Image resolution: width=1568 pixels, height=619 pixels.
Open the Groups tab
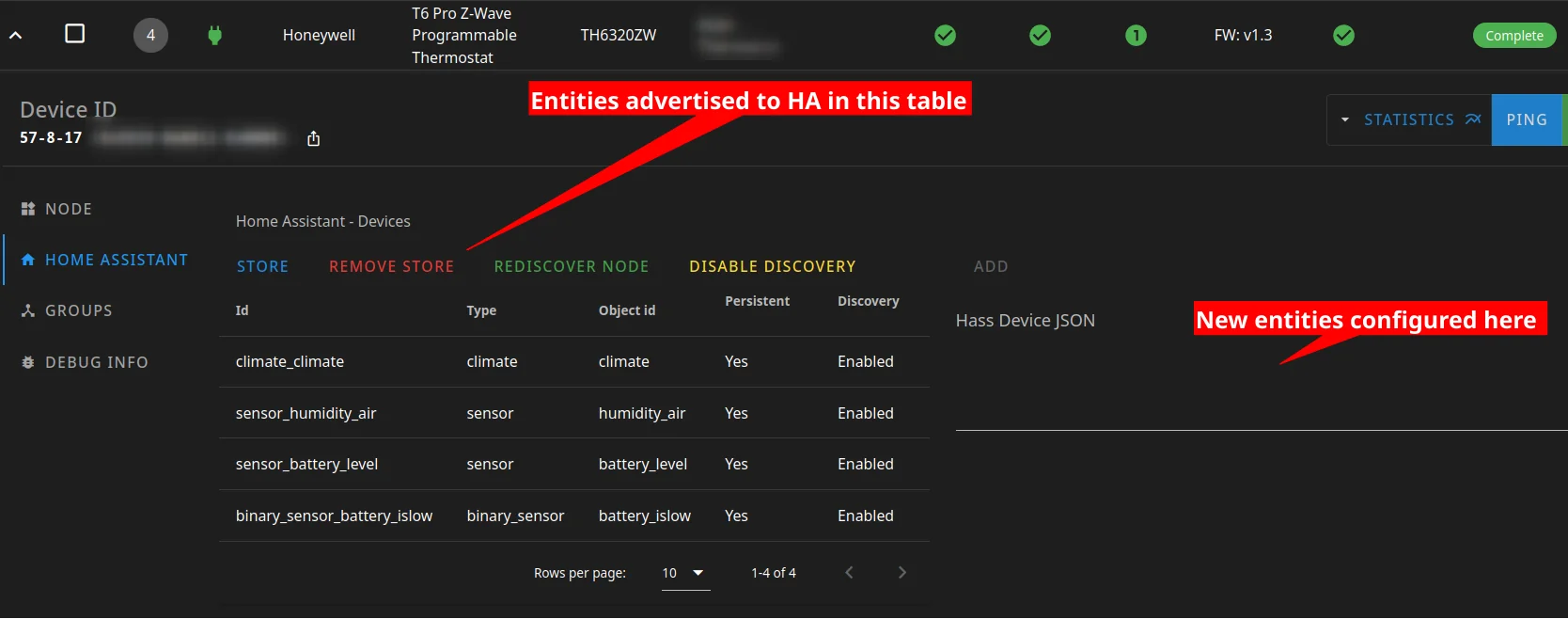[78, 310]
